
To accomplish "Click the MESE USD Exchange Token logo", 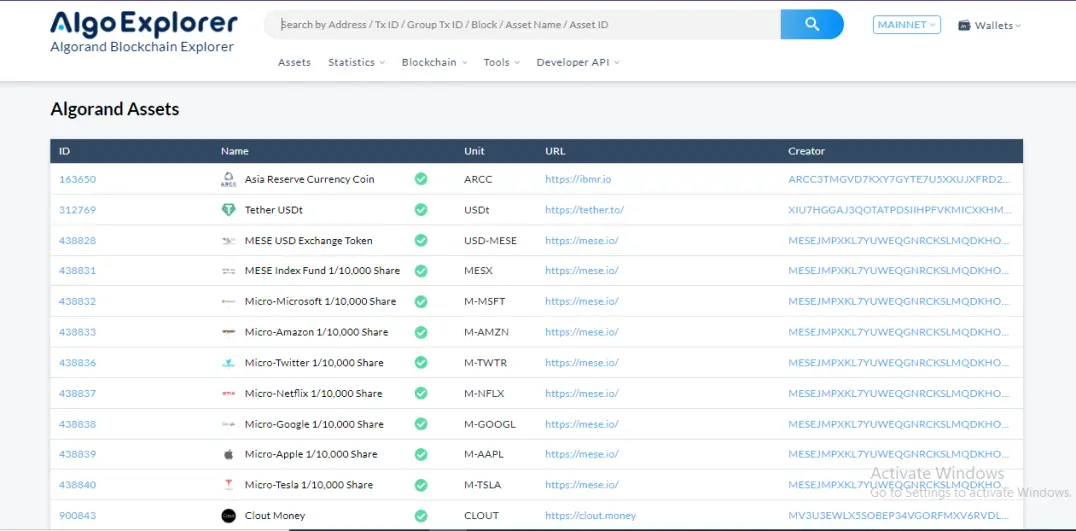I will (229, 241).
